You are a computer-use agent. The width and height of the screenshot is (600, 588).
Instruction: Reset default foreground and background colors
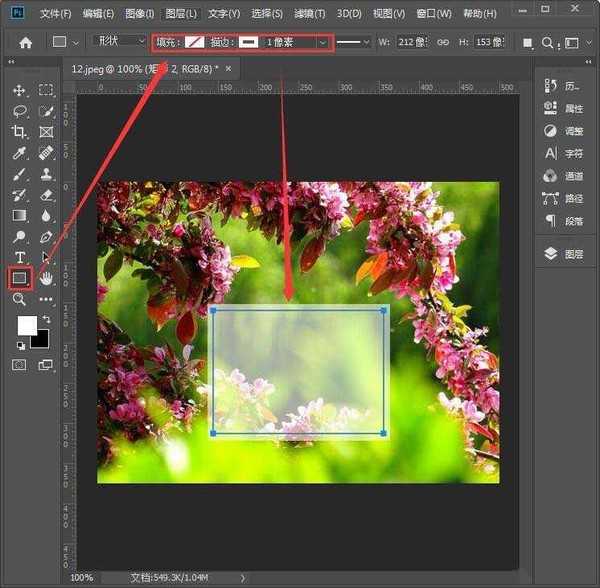pos(21,345)
